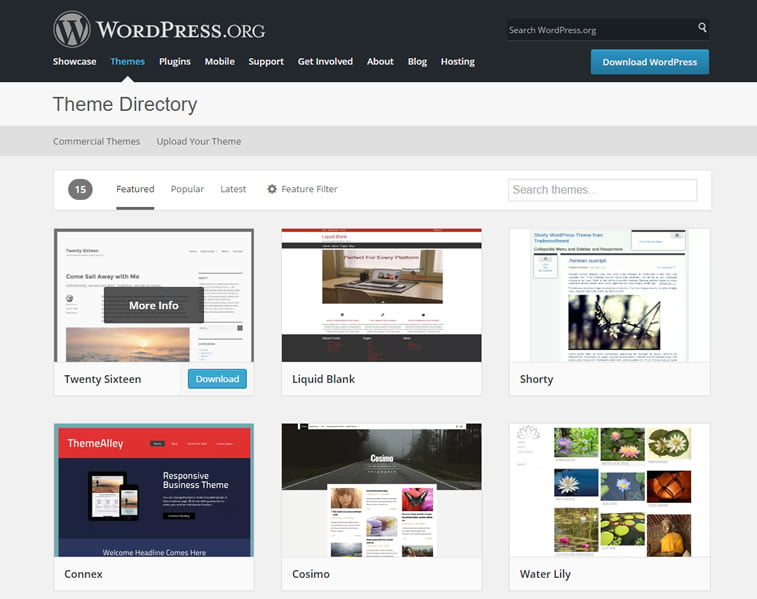The image size is (757, 599).
Task: Click the search magnifier icon in header
Action: [702, 28]
